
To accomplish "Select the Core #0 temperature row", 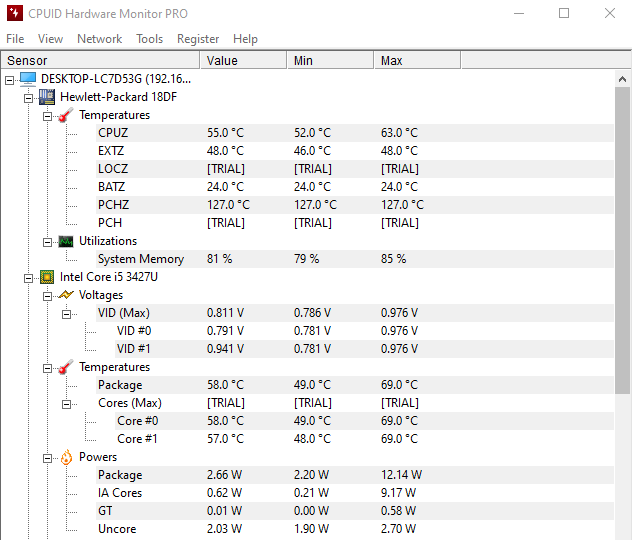I will (364, 421).
